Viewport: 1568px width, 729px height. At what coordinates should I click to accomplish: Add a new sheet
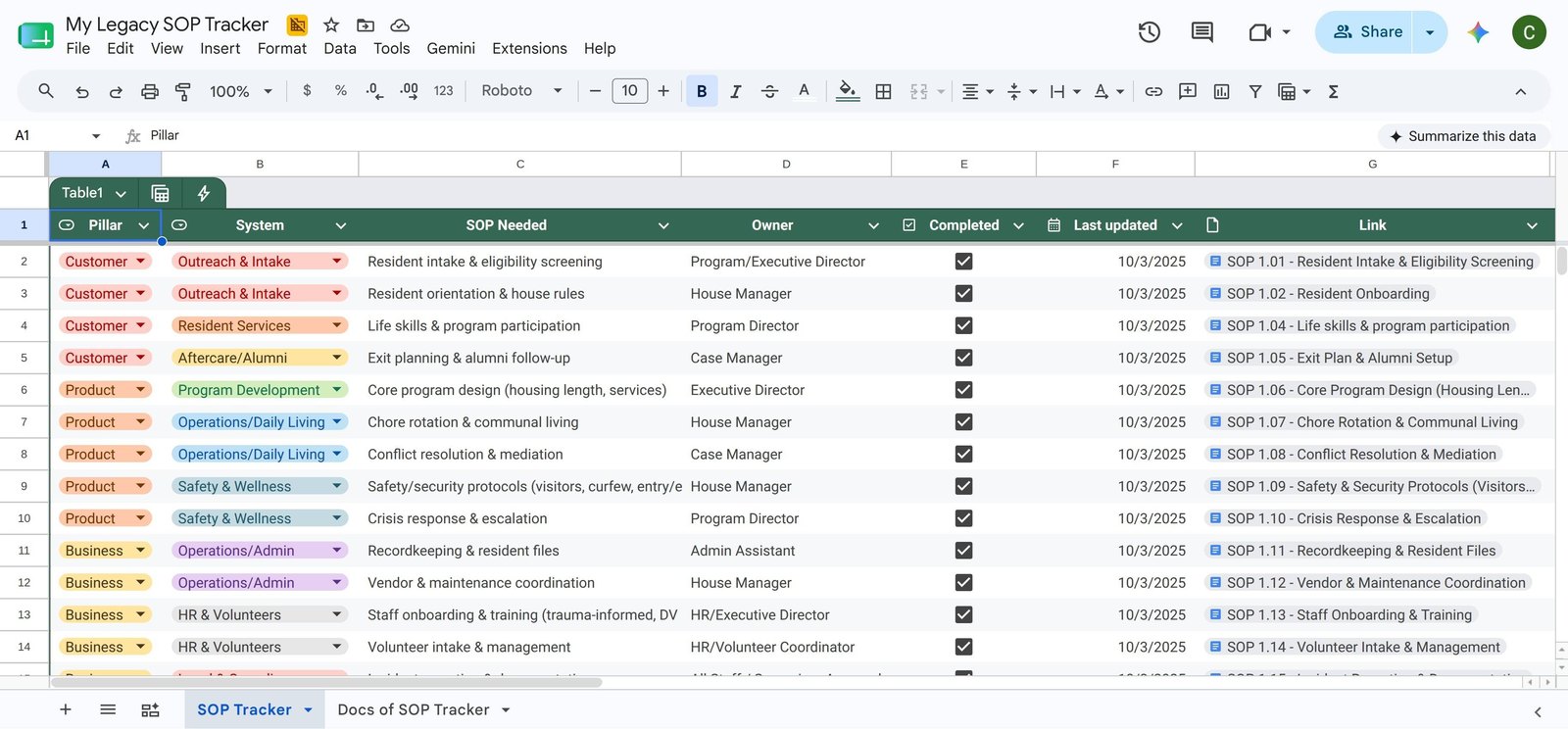pos(66,709)
